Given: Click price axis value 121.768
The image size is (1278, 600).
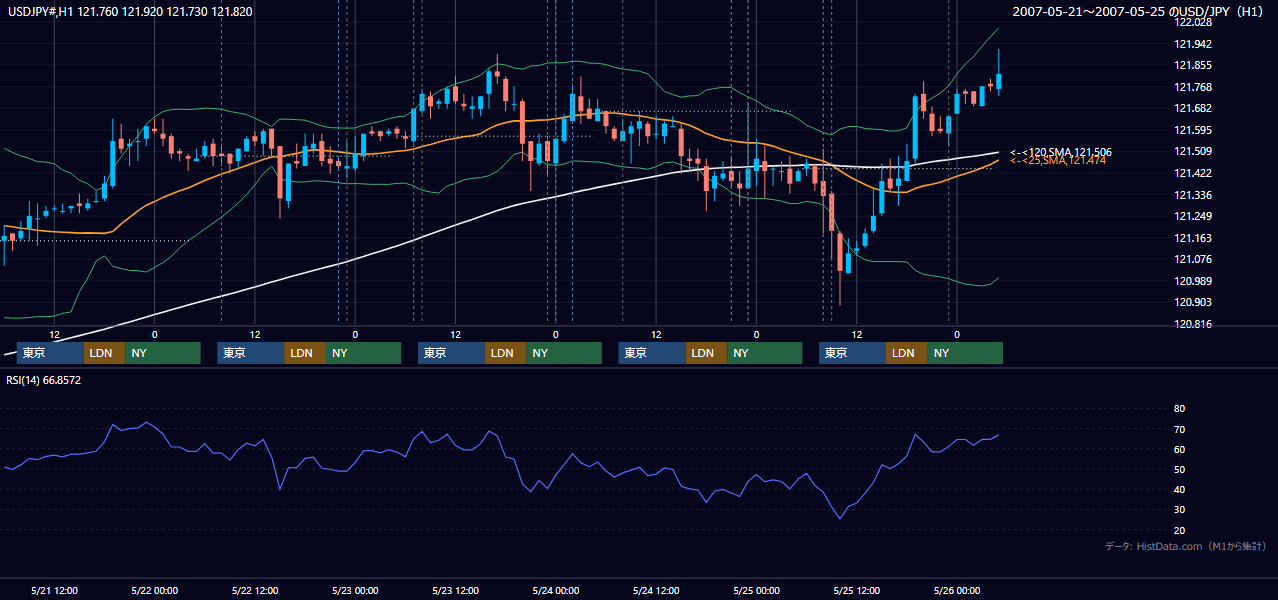Looking at the screenshot, I should (1191, 87).
